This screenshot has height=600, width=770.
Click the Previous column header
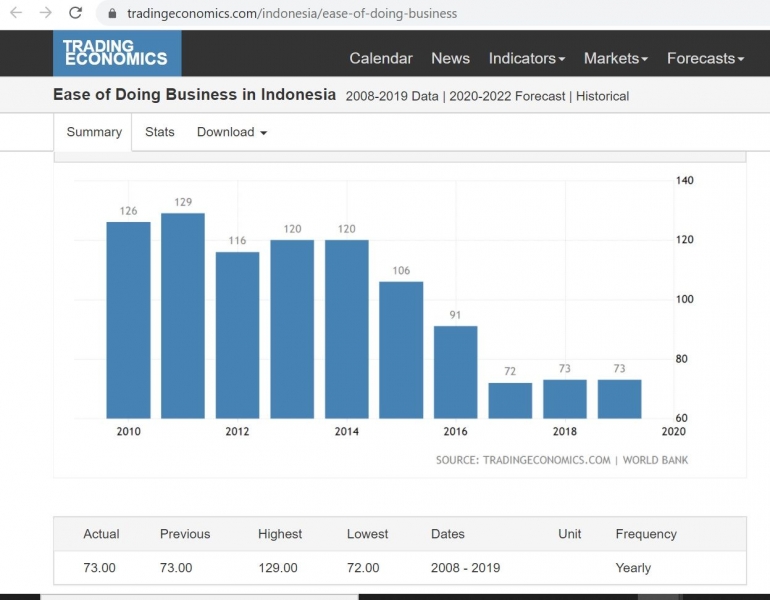point(185,534)
